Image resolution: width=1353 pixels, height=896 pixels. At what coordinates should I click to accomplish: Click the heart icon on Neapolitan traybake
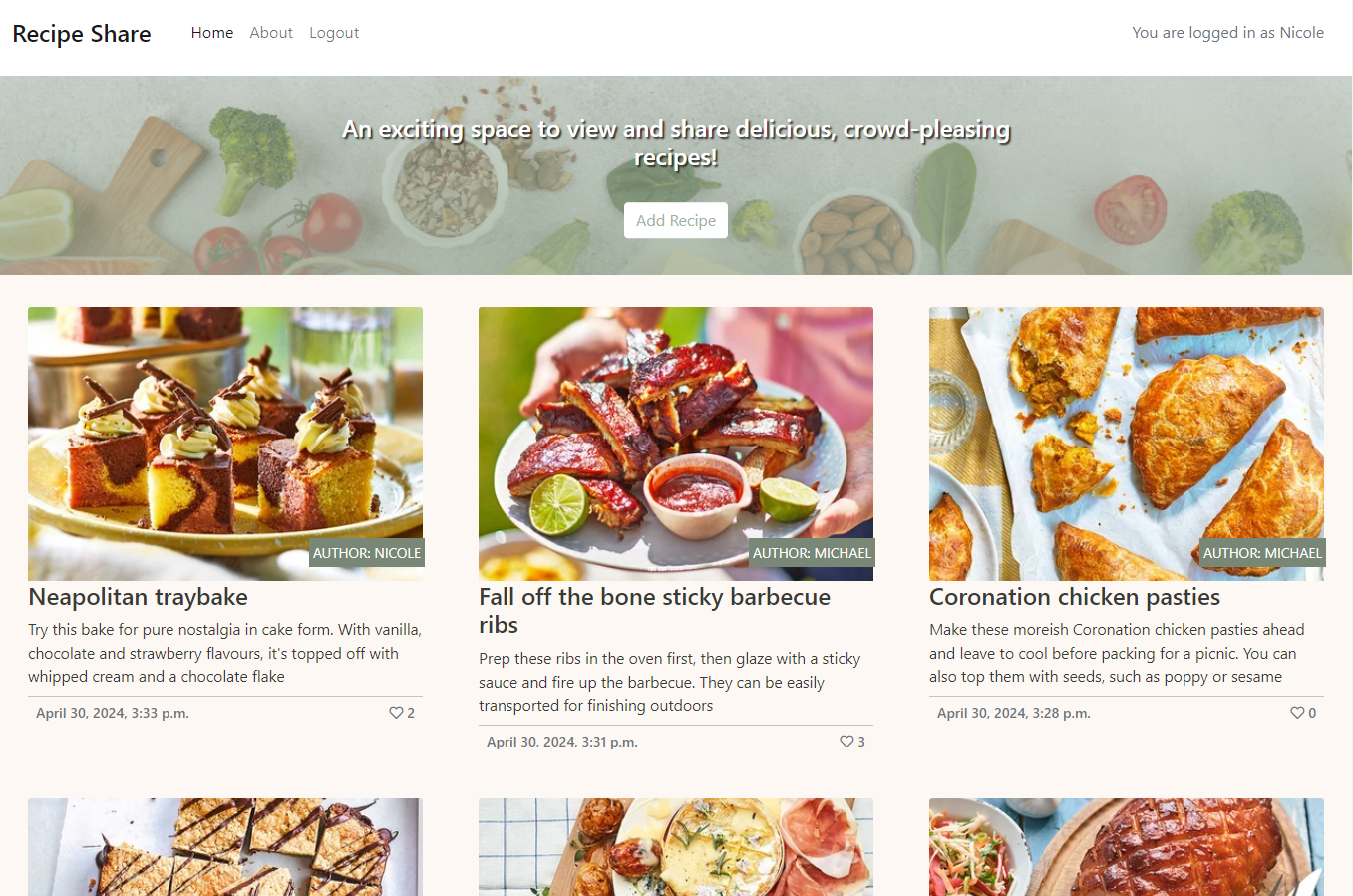[x=396, y=713]
